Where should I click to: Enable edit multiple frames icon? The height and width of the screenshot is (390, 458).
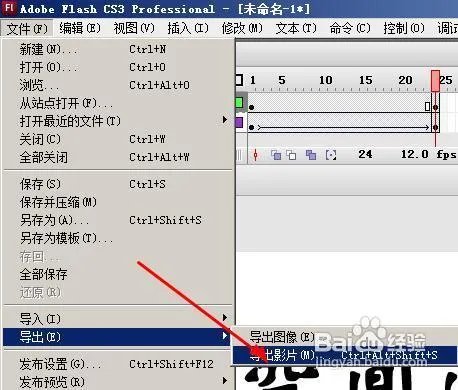pos(311,155)
